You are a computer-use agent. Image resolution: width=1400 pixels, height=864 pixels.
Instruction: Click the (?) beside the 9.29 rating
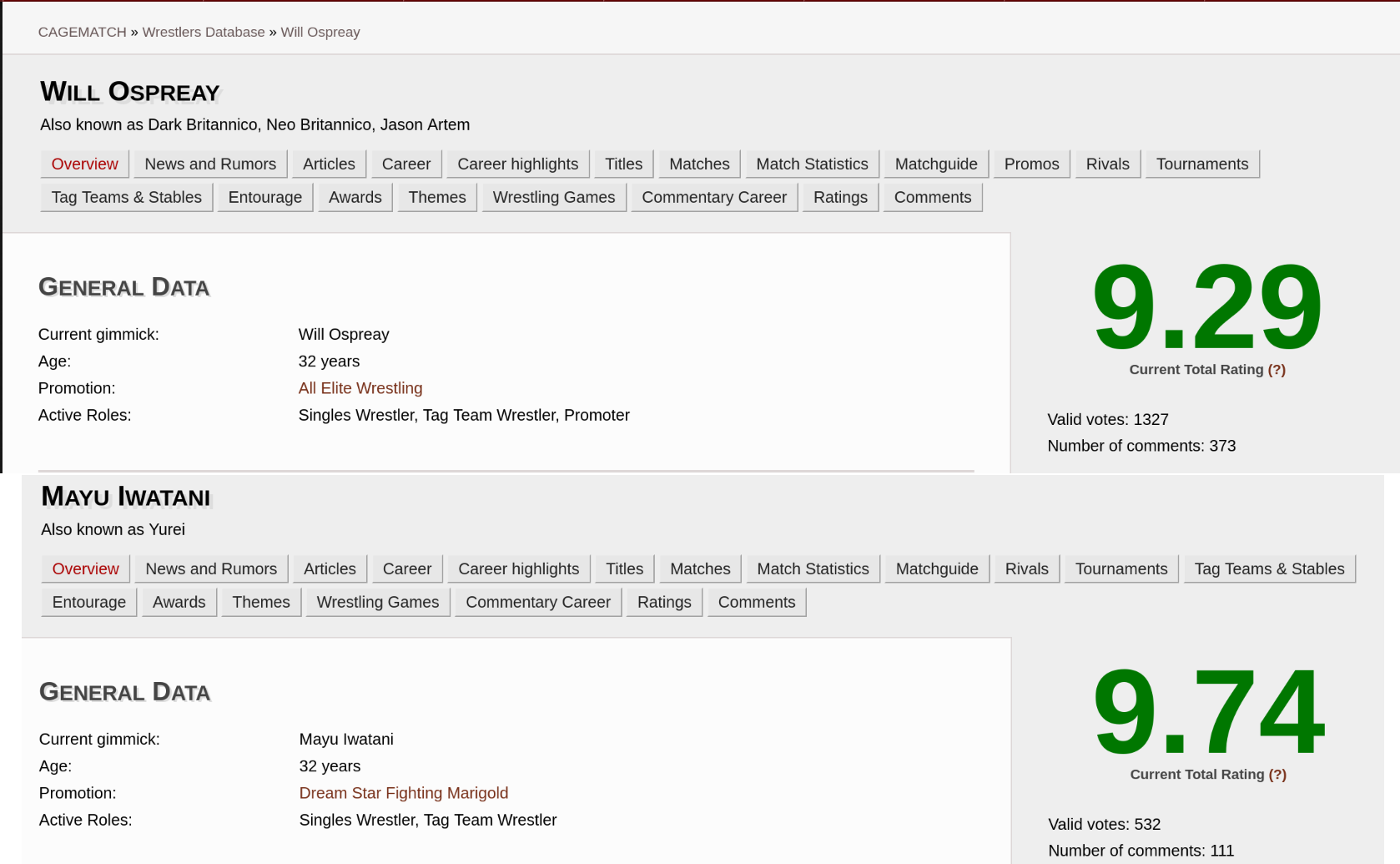(1277, 370)
